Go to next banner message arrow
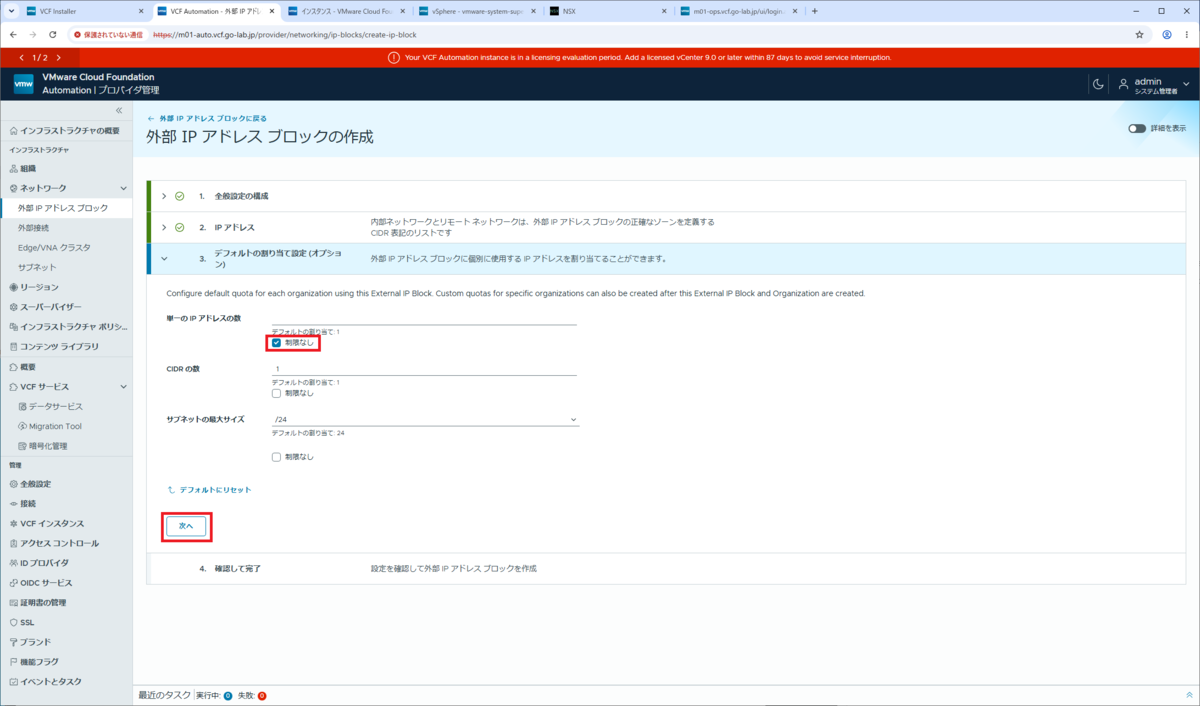 tap(58, 58)
